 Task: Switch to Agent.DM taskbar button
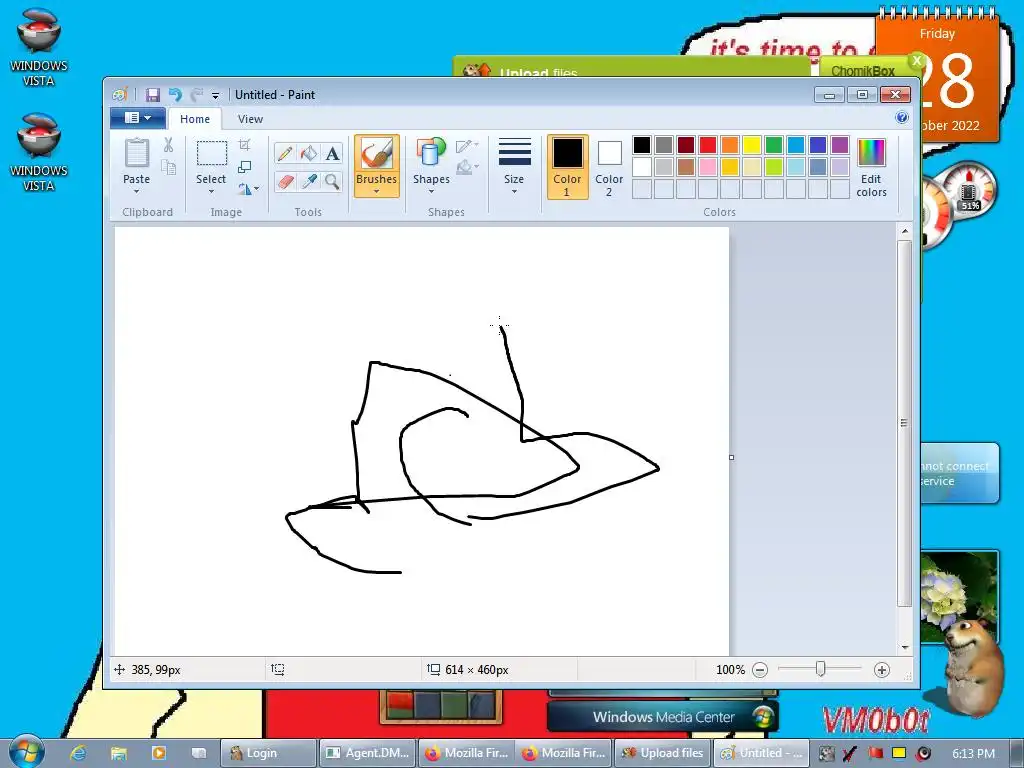368,753
